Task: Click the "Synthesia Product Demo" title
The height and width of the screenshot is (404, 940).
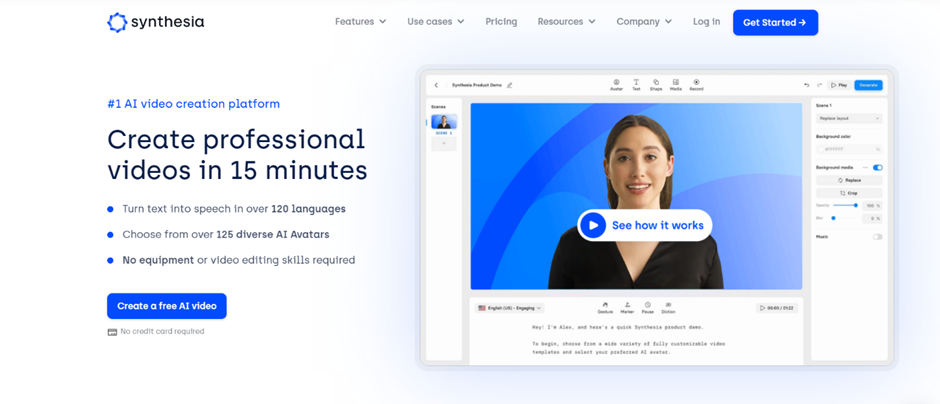Action: [x=477, y=85]
